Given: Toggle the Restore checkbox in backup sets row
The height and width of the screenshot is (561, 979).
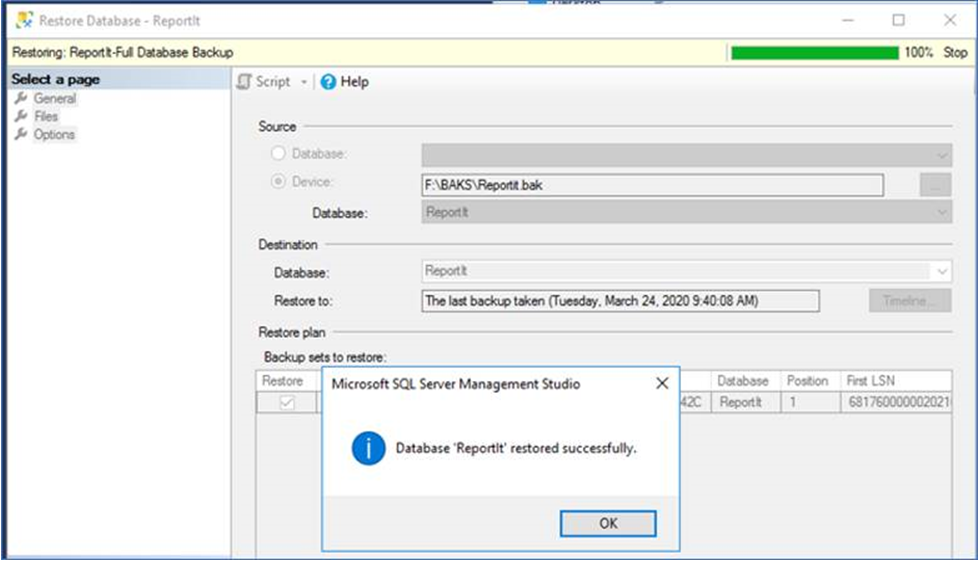Looking at the screenshot, I should coord(287,402).
